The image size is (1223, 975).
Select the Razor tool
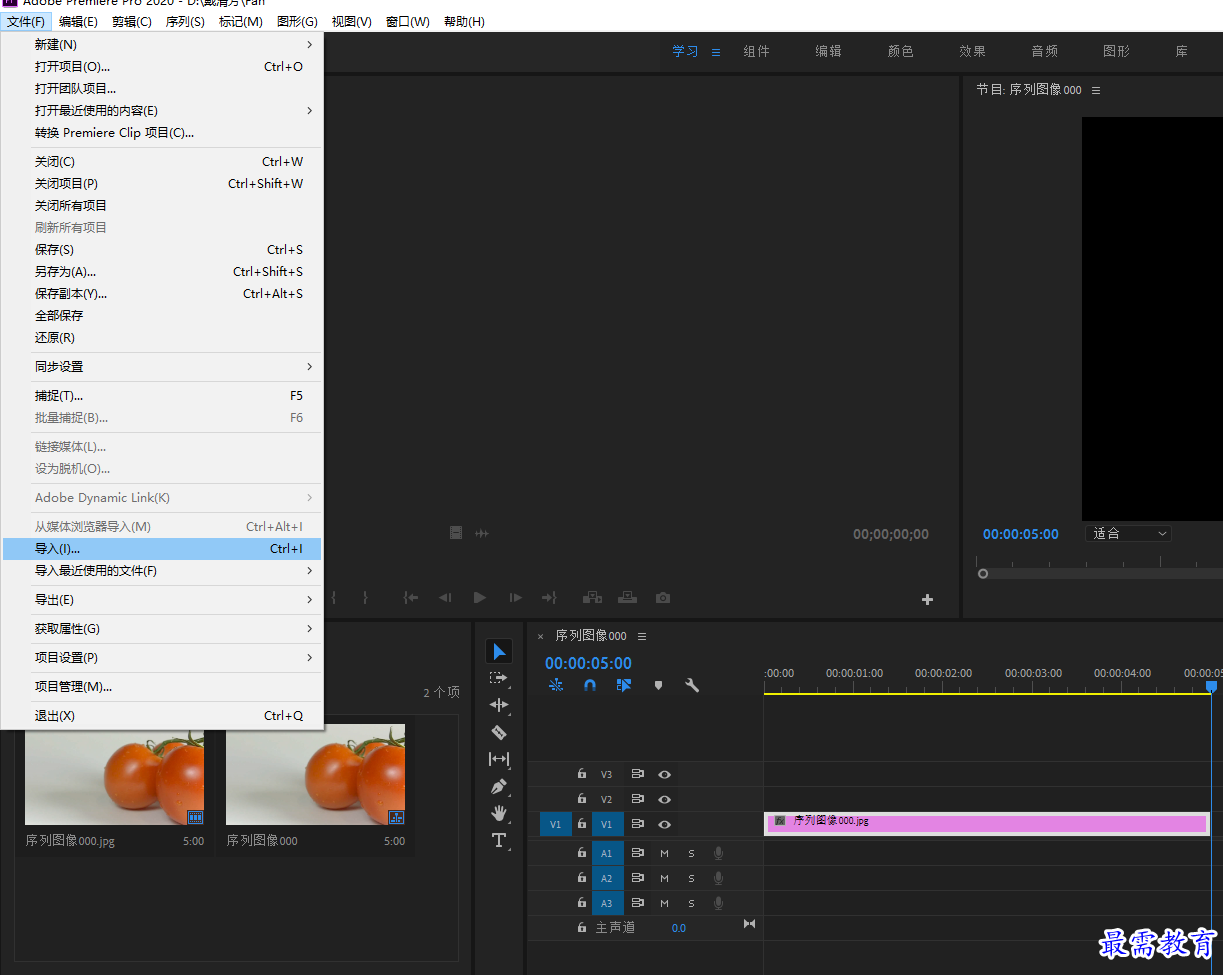499,732
